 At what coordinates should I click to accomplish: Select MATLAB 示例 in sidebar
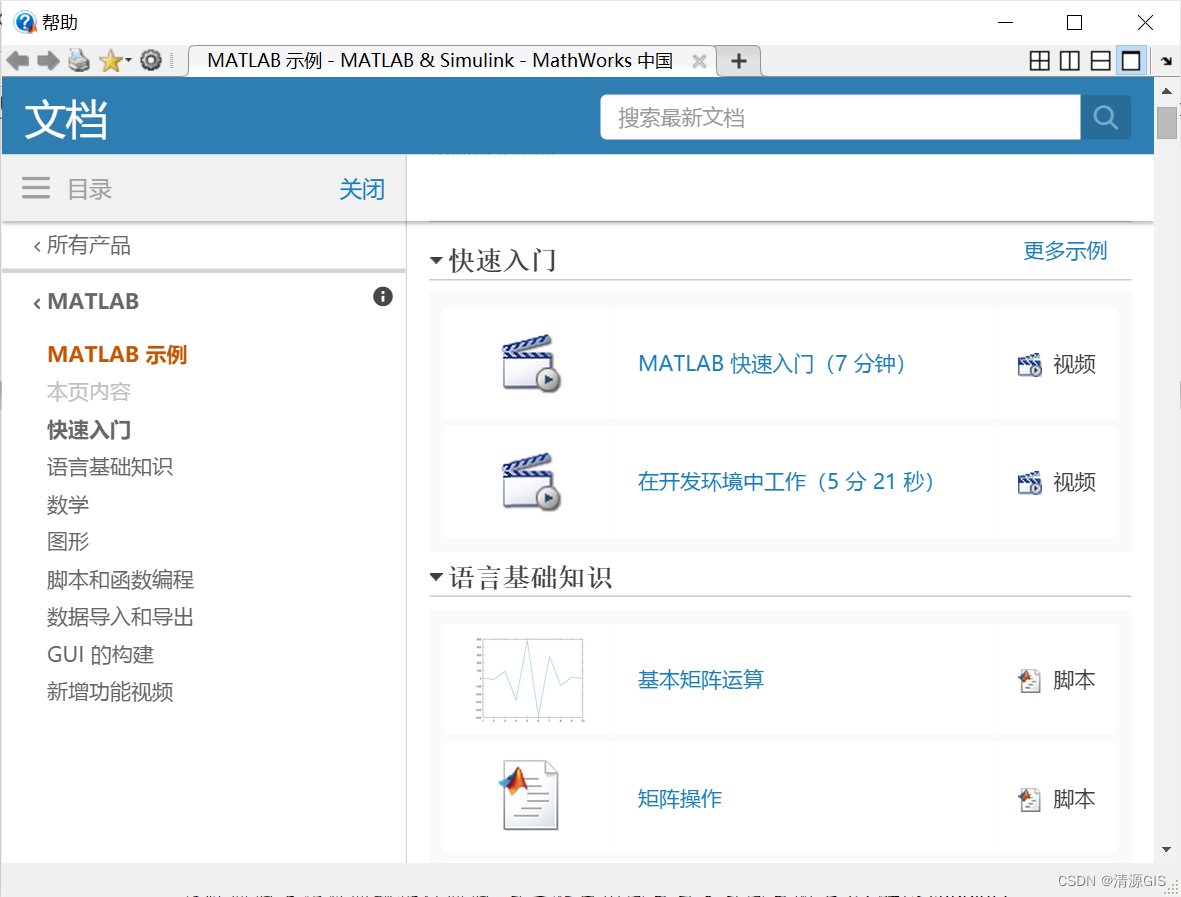tap(117, 355)
